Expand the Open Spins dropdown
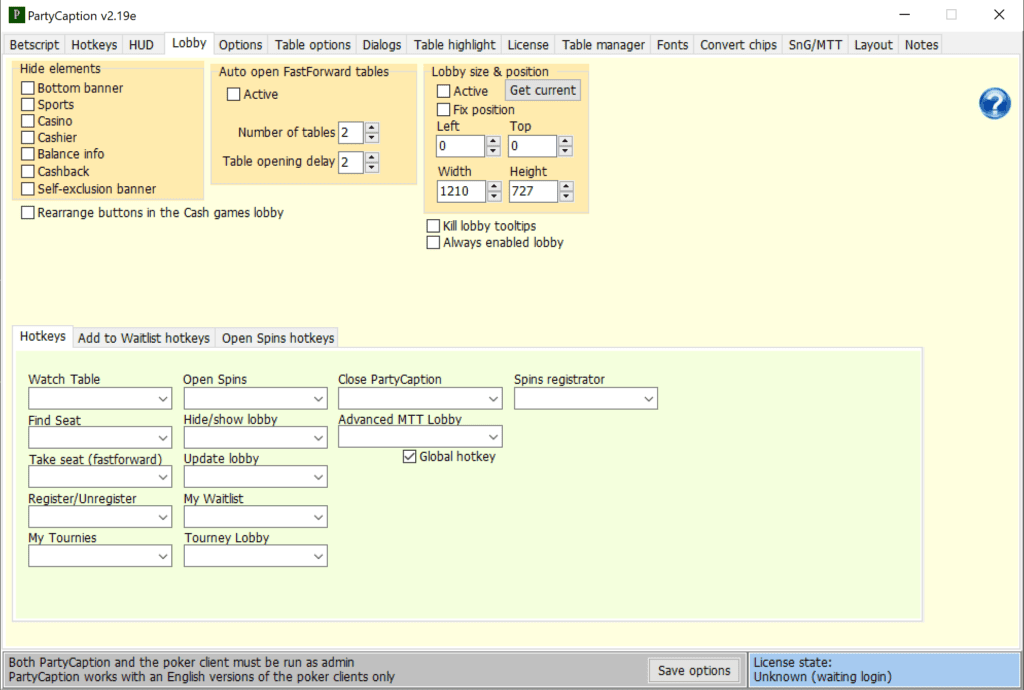 click(255, 398)
